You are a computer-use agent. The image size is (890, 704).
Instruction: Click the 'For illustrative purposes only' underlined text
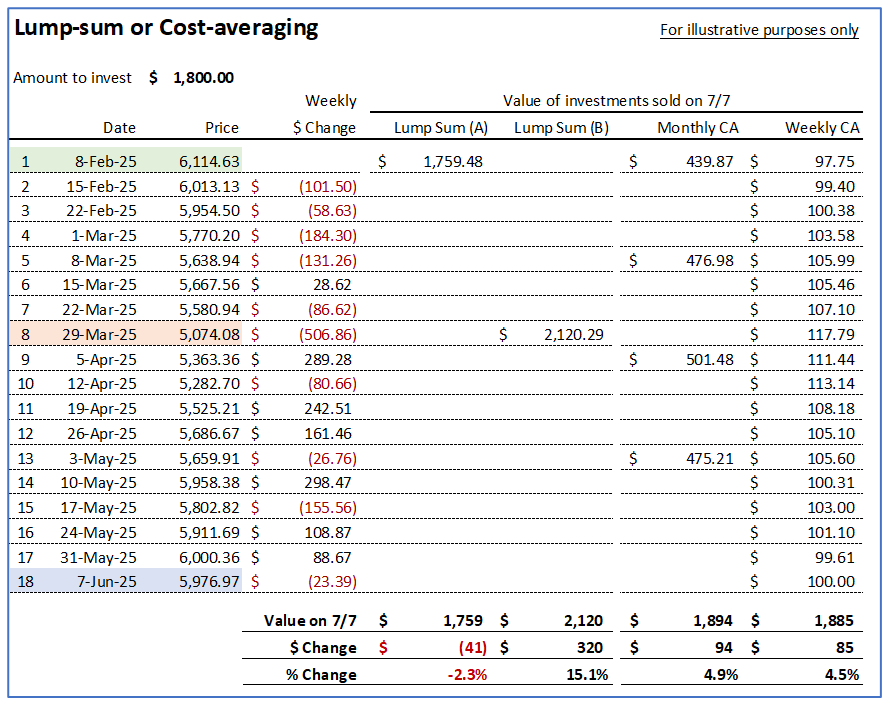click(759, 29)
